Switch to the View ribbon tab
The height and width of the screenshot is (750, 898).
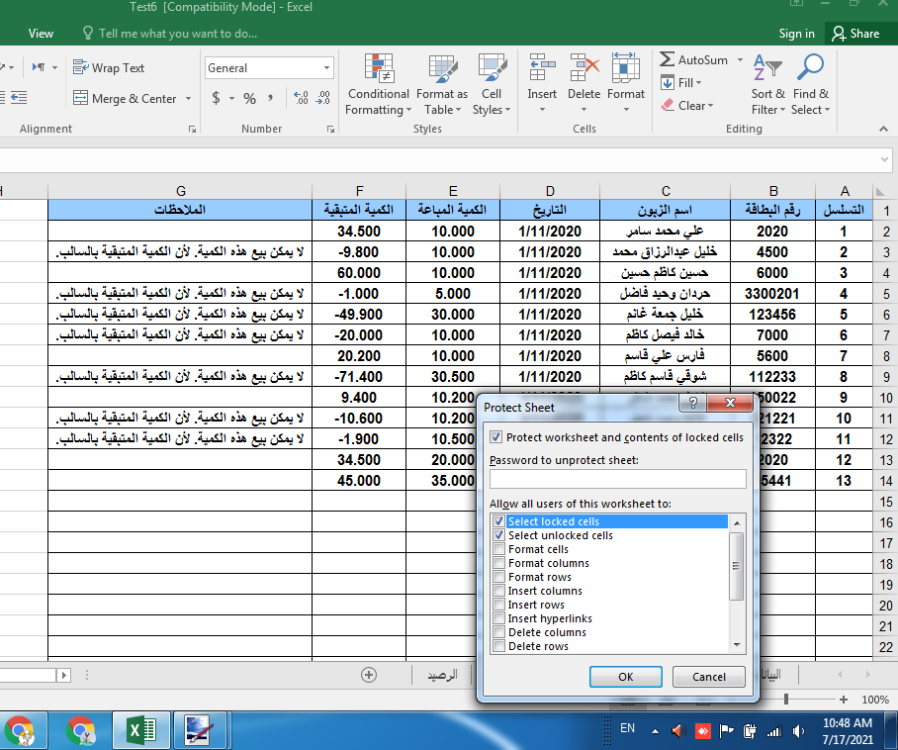click(41, 33)
